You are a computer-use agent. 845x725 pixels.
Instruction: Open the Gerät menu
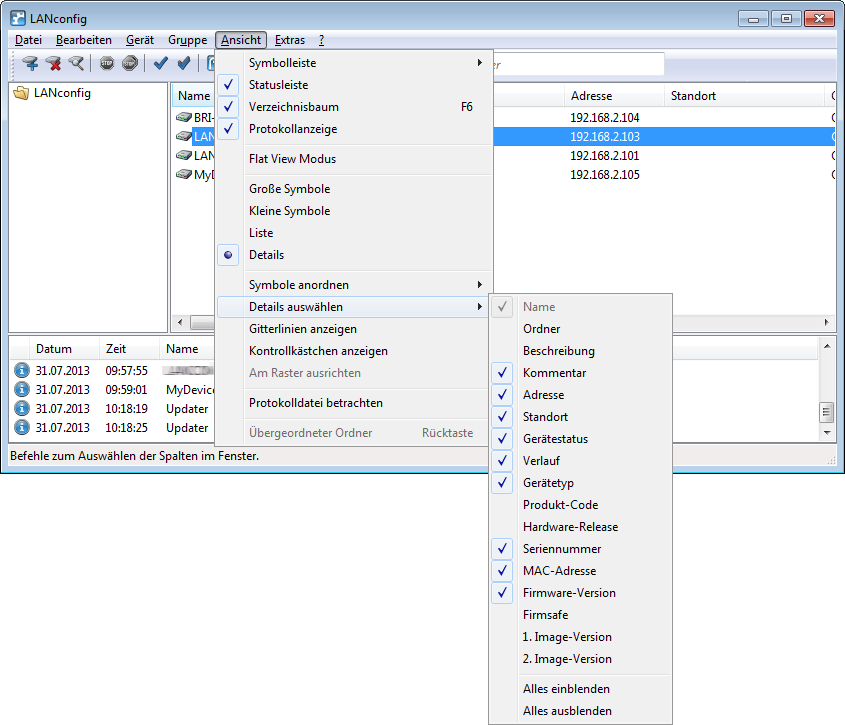[140, 40]
